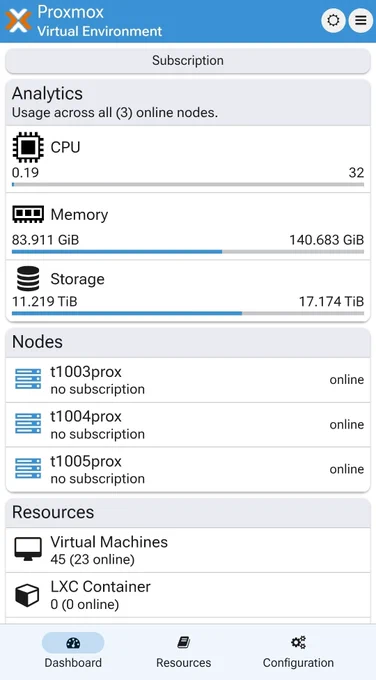
Task: Open the Configuration tab
Action: click(x=298, y=651)
